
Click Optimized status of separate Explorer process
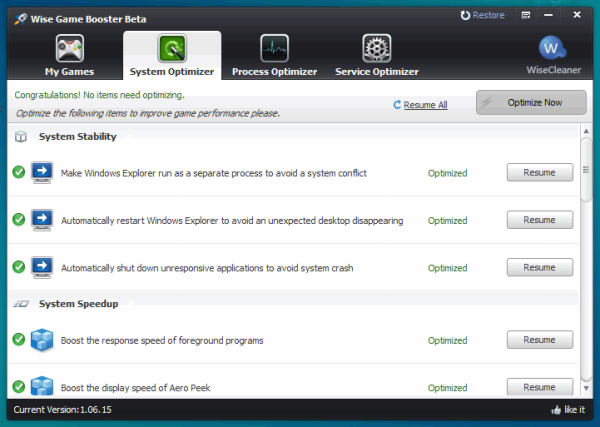coord(447,173)
